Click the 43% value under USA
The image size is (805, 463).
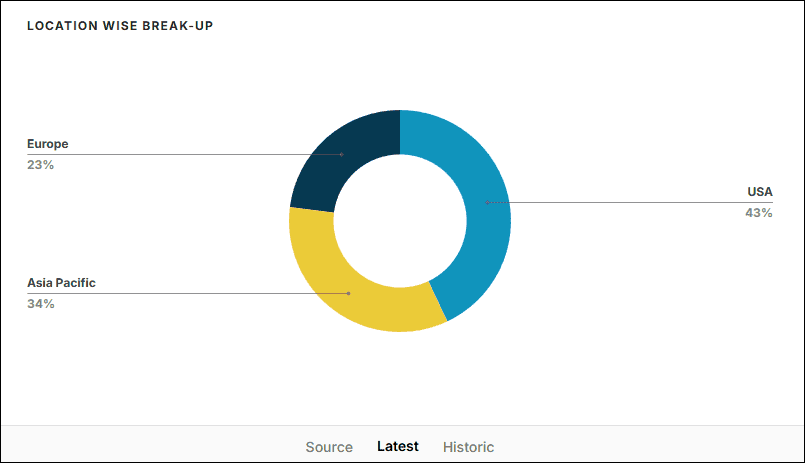pyautogui.click(x=759, y=213)
